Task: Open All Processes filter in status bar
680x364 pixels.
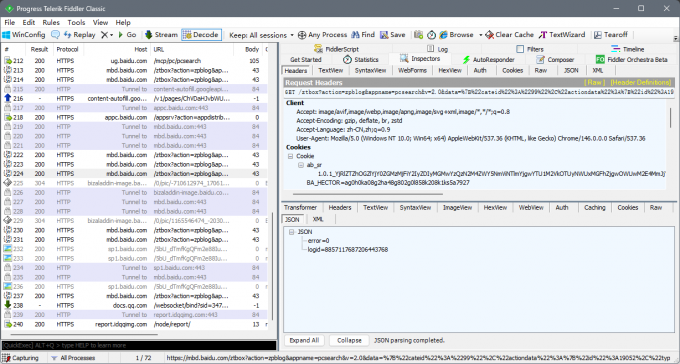Action: point(73,358)
